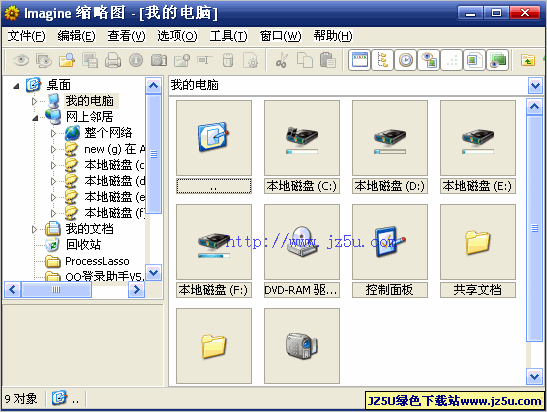Click tree panel scroll-up arrow
This screenshot has width=547, height=412.
(153, 85)
